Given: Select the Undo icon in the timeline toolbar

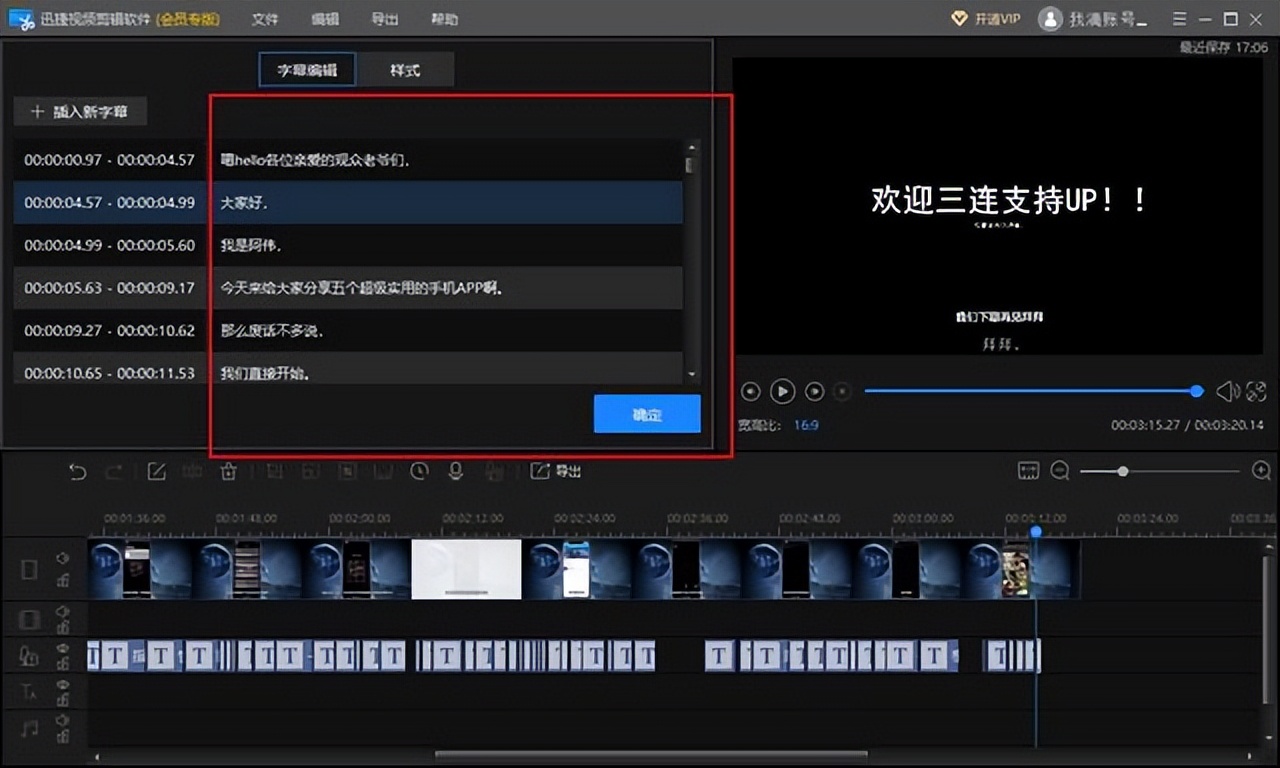Looking at the screenshot, I should pos(78,471).
